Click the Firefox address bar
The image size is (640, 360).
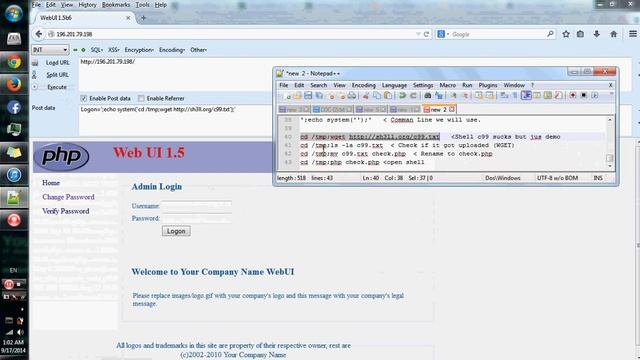[233, 34]
